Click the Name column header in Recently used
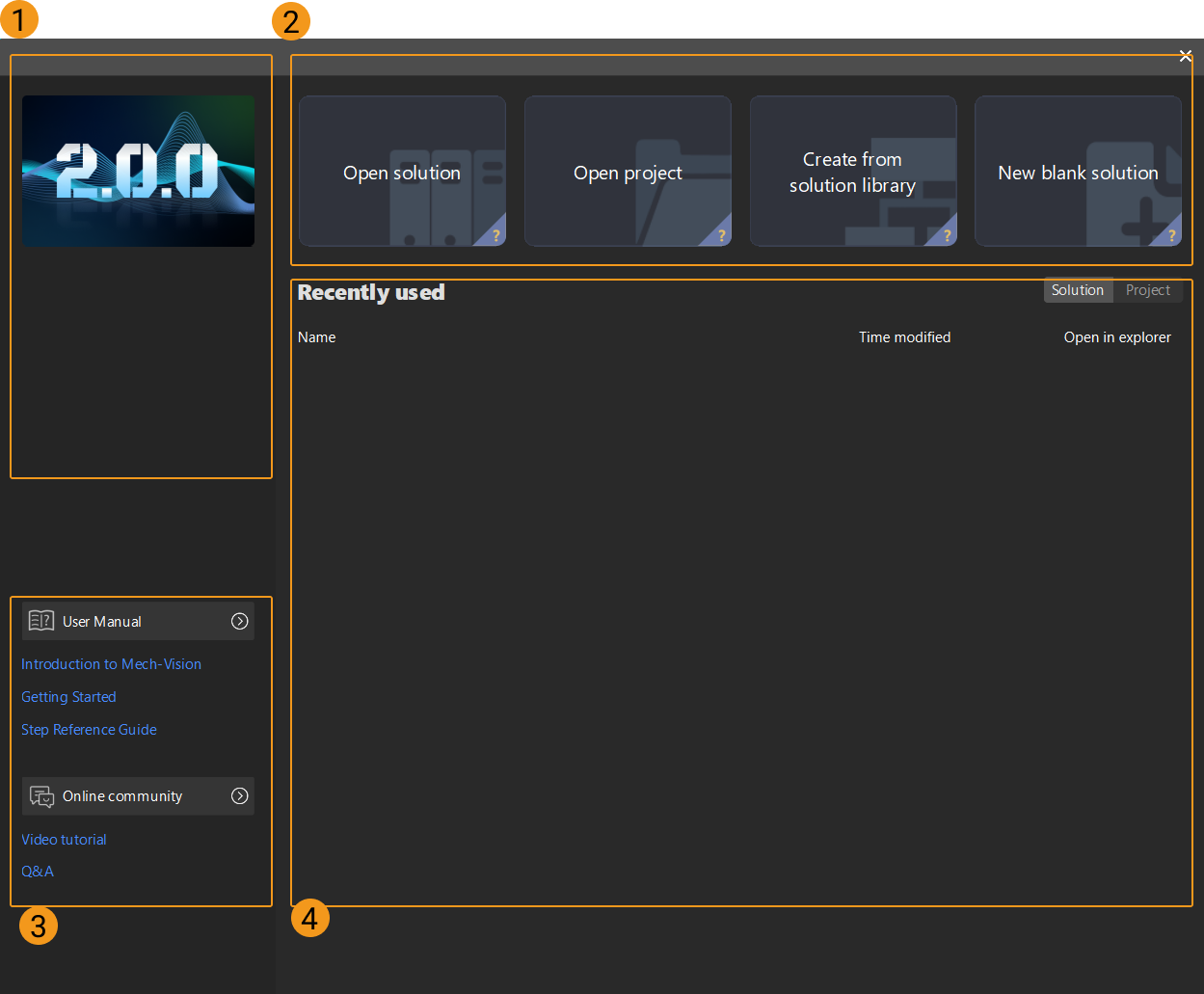This screenshot has height=994, width=1204. (316, 337)
